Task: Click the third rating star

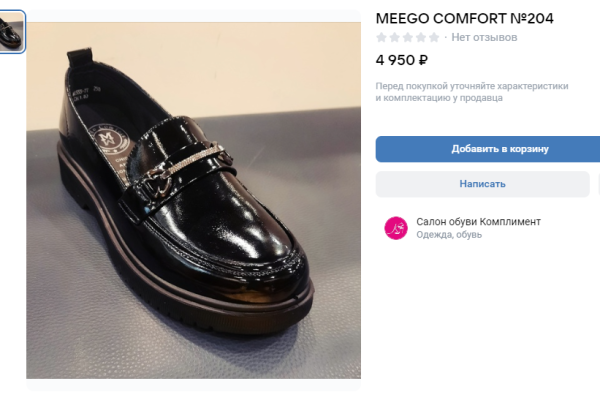Action: (x=407, y=38)
